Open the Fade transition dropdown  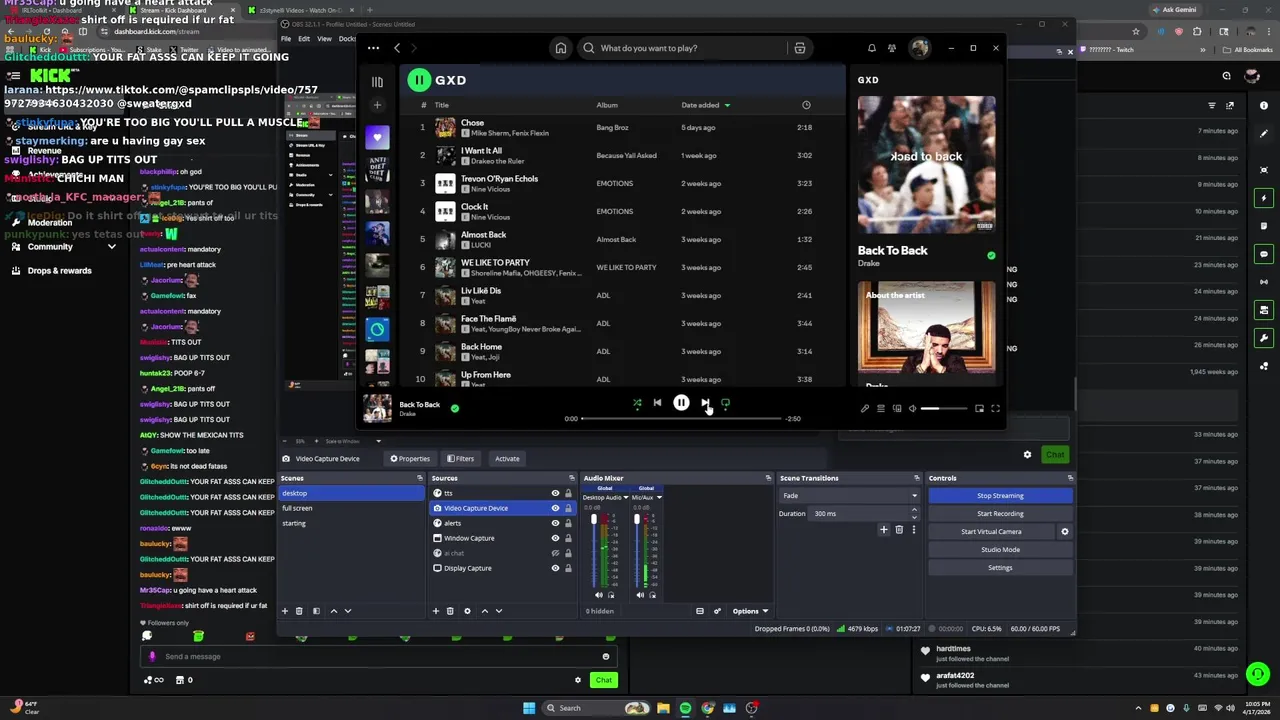pyautogui.click(x=849, y=496)
